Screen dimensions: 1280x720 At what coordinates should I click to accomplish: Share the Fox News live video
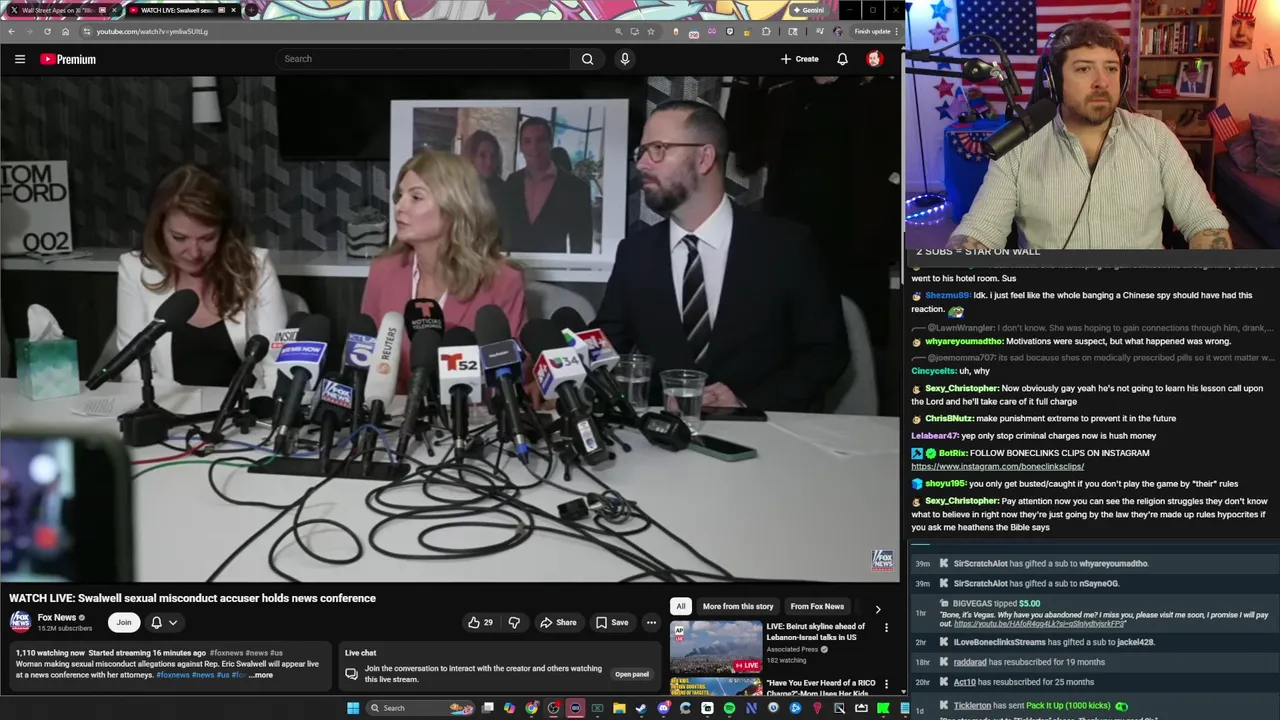coord(558,622)
